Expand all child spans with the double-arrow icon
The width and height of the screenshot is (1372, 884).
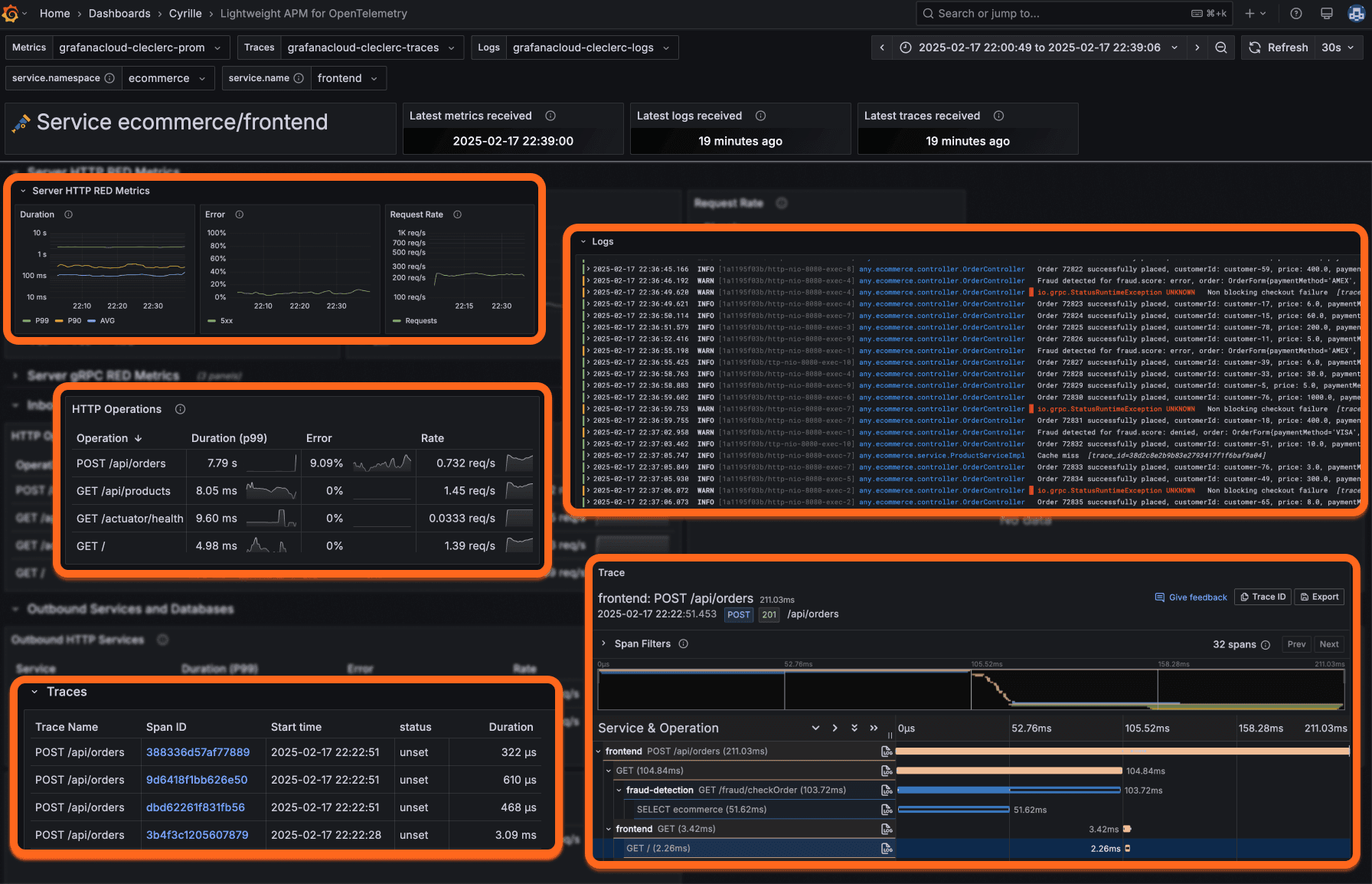pyautogui.click(x=874, y=728)
